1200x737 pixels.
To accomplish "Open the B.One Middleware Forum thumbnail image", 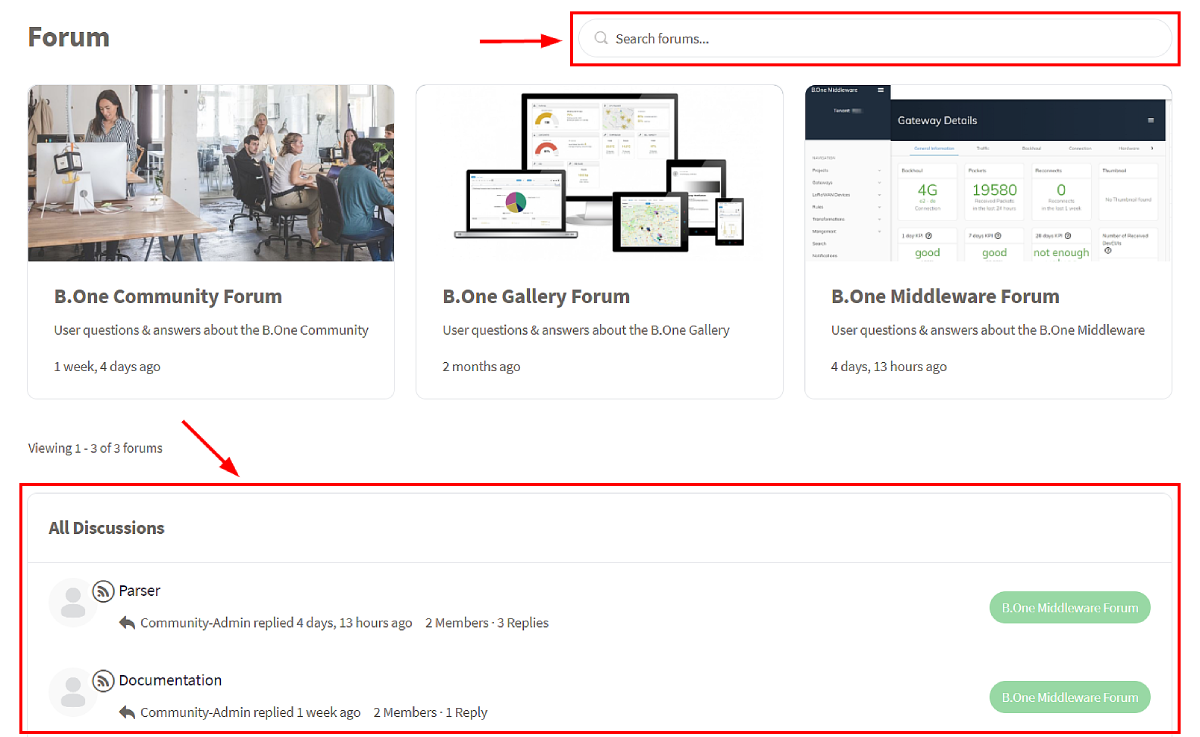I will click(x=988, y=173).
